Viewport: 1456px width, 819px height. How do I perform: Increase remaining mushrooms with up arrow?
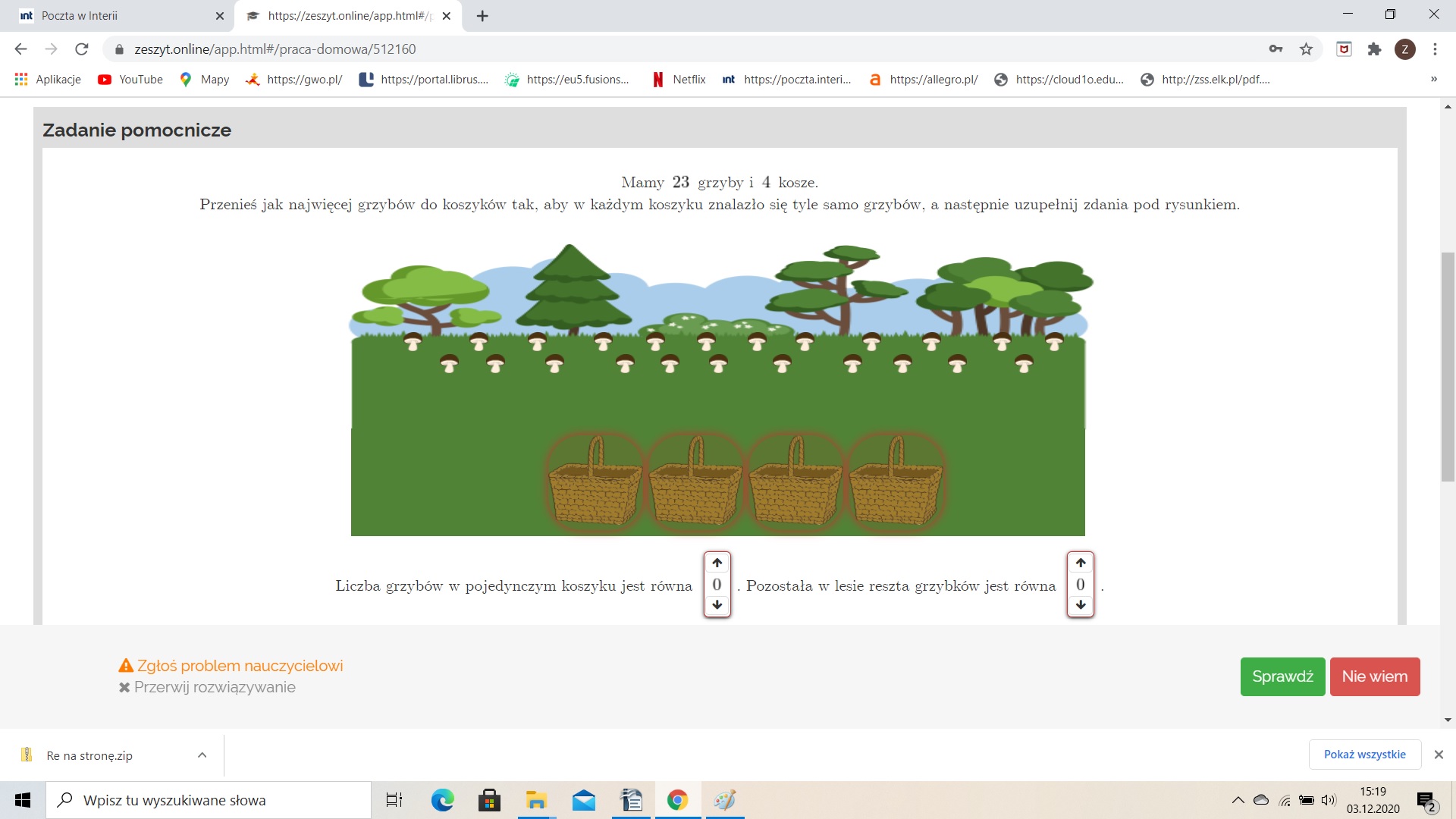(1081, 563)
